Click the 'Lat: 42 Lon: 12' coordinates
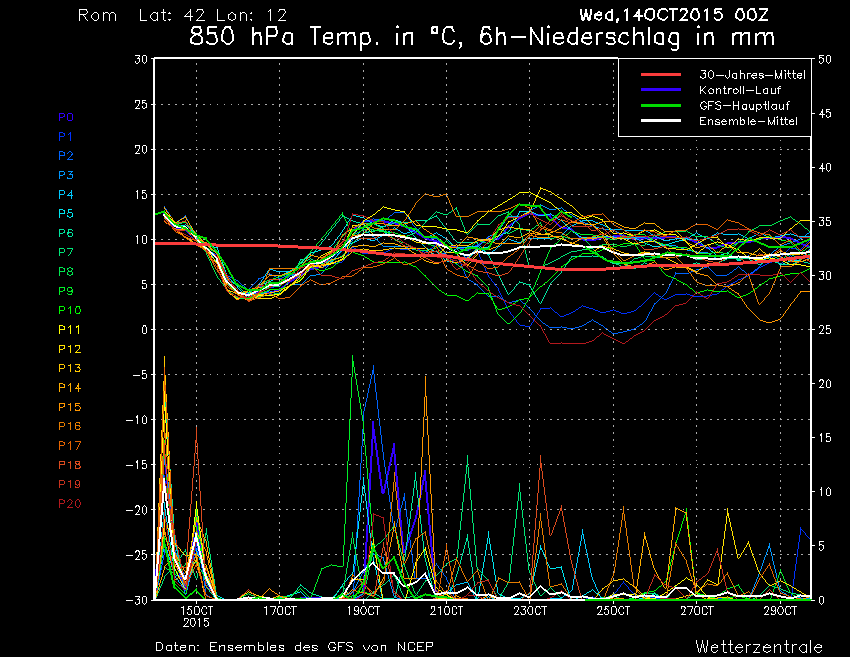This screenshot has height=657, width=850. [x=213, y=15]
